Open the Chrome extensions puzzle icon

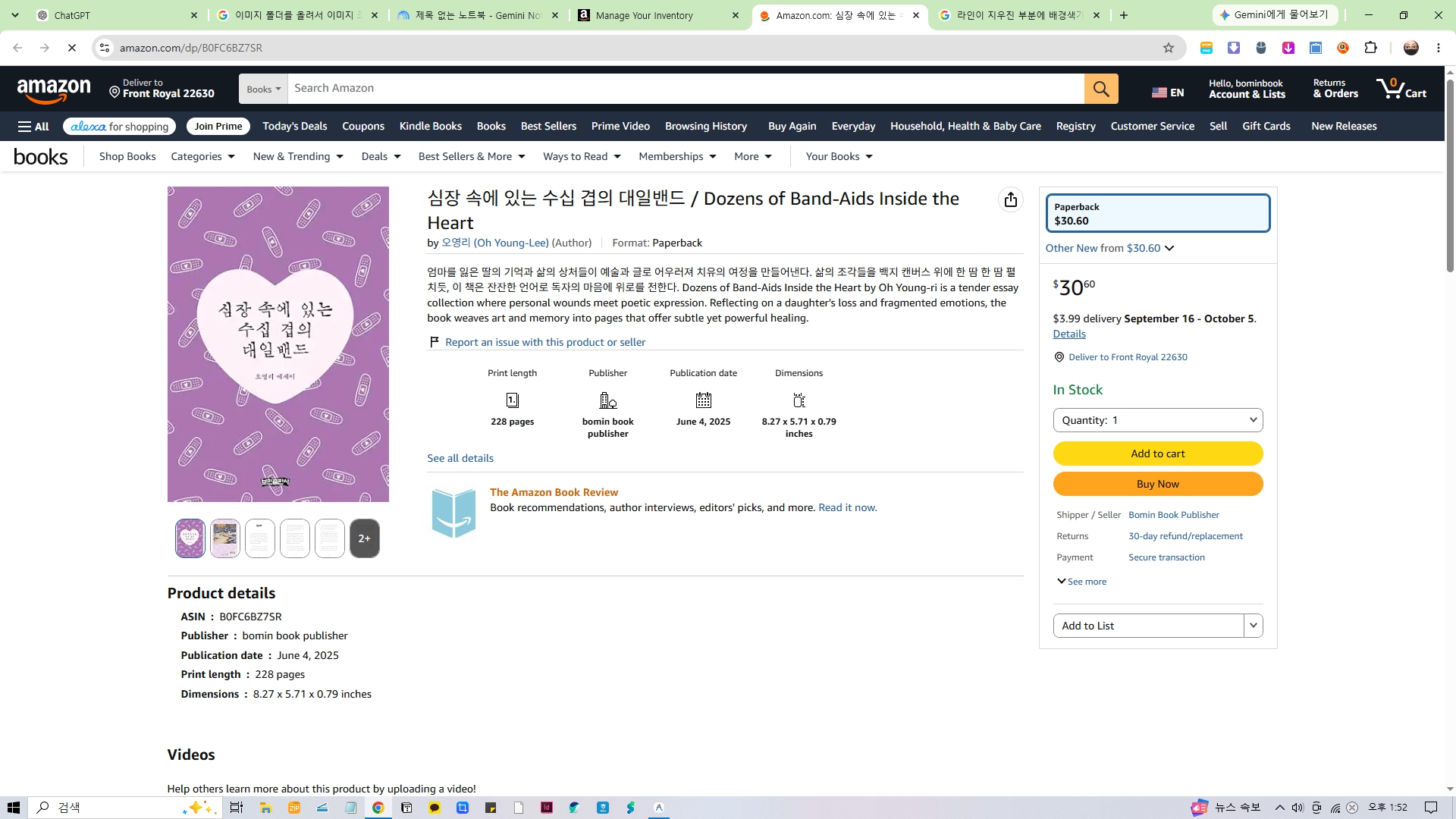(x=1370, y=48)
